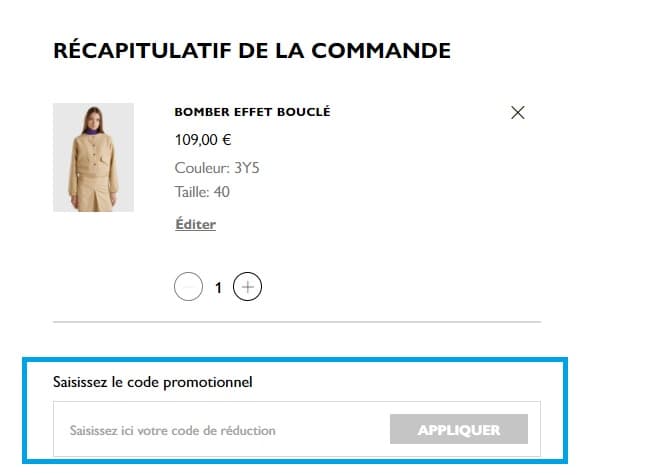
Task: Increase quantity with the plus icon
Action: 247,288
